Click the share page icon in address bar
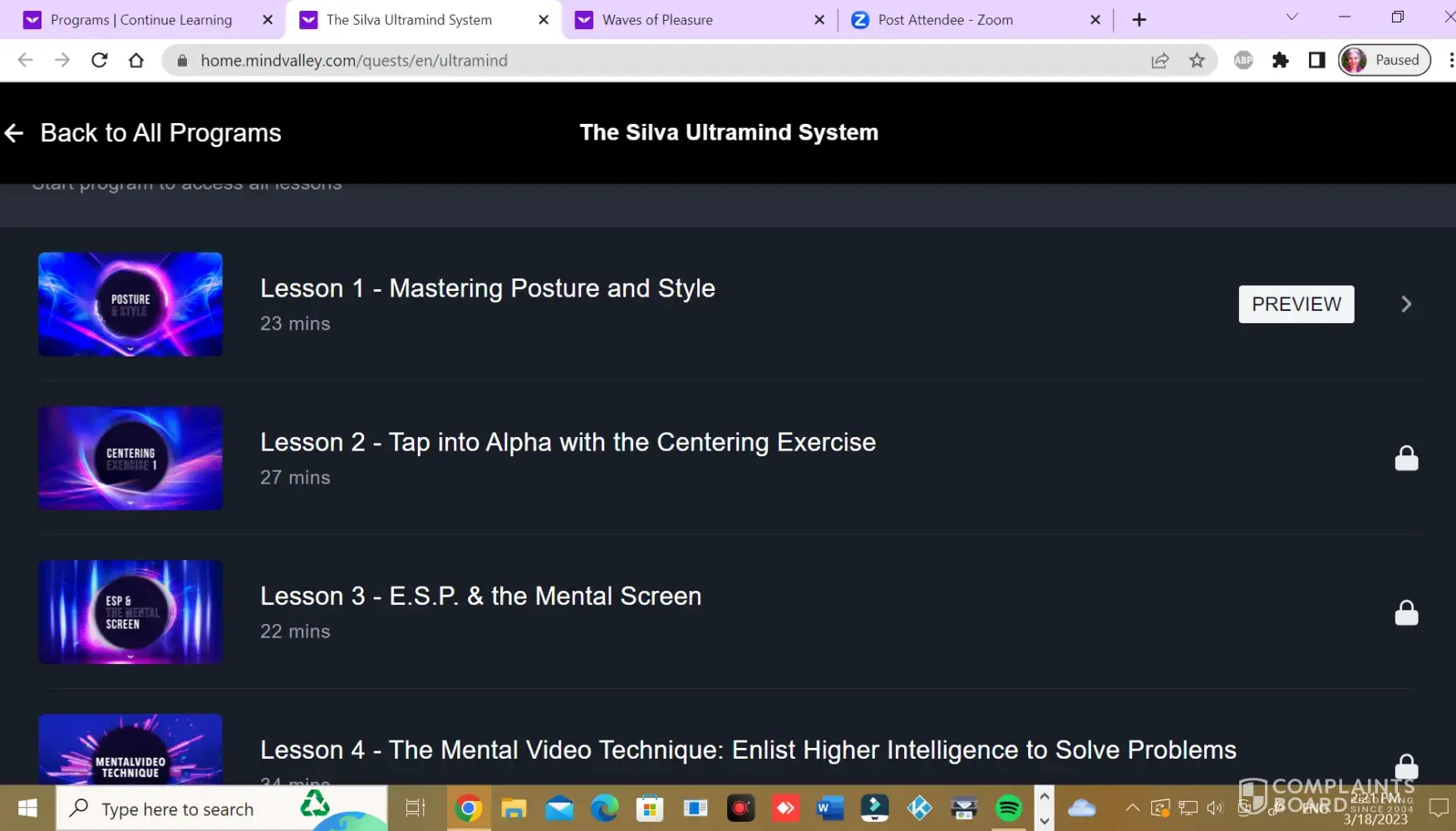1456x831 pixels. click(x=1159, y=60)
